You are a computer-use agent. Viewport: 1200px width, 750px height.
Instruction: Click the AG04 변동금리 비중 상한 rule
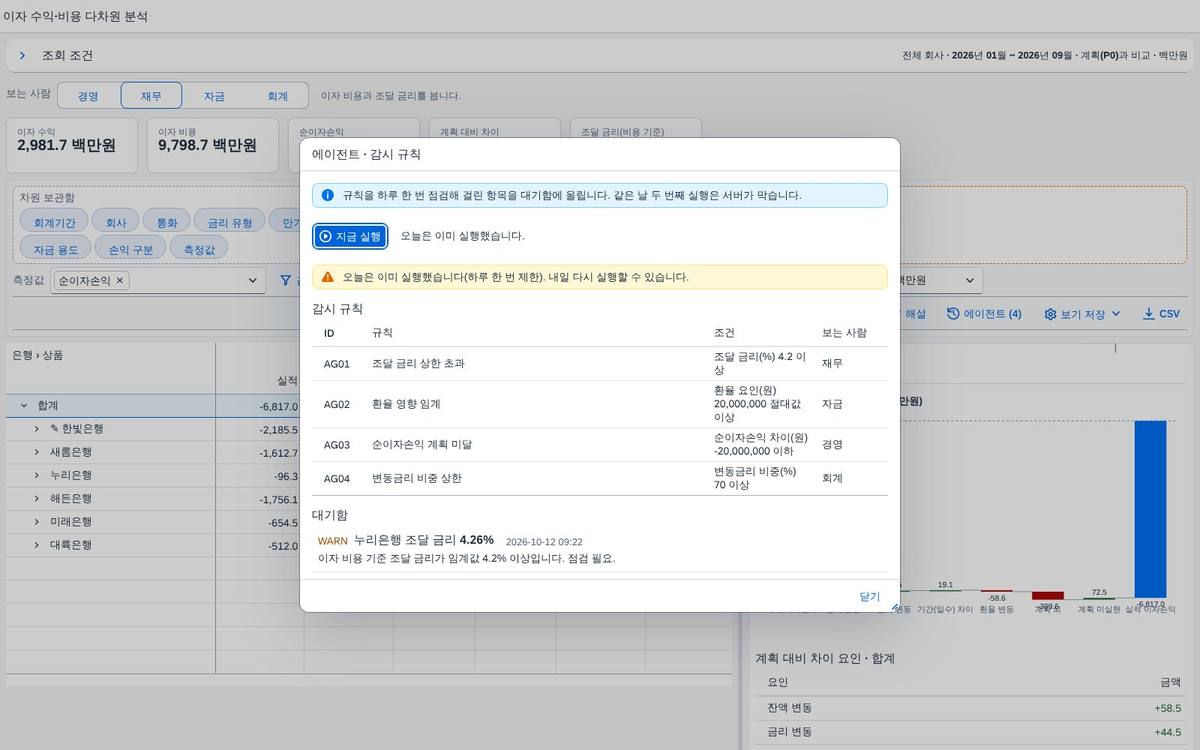600,478
